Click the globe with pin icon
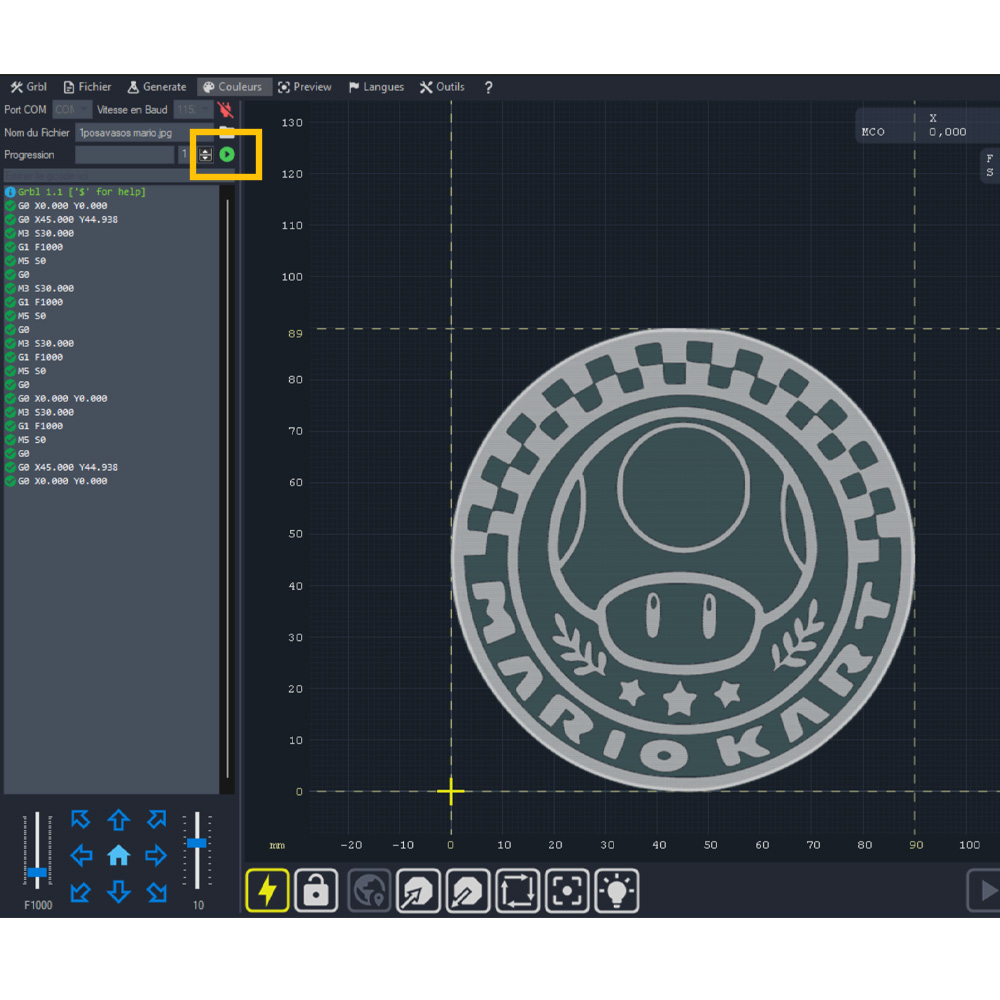Screen dimensions: 1000x1000 tap(369, 890)
